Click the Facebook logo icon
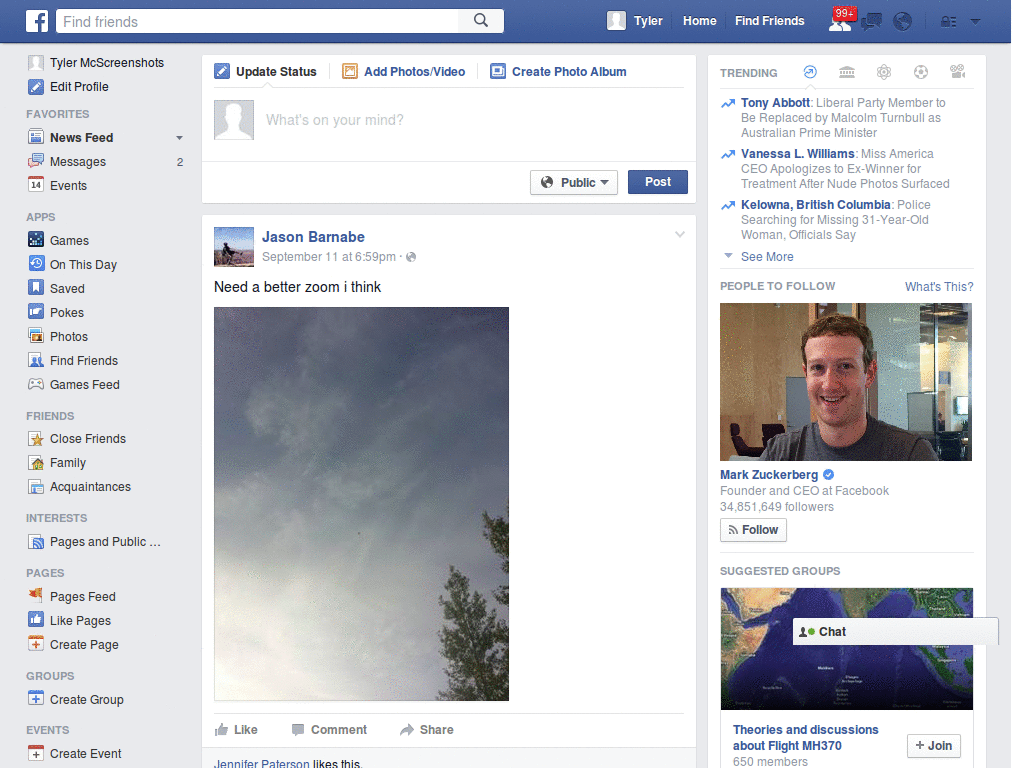Screen dimensions: 1024x768 click(37, 21)
